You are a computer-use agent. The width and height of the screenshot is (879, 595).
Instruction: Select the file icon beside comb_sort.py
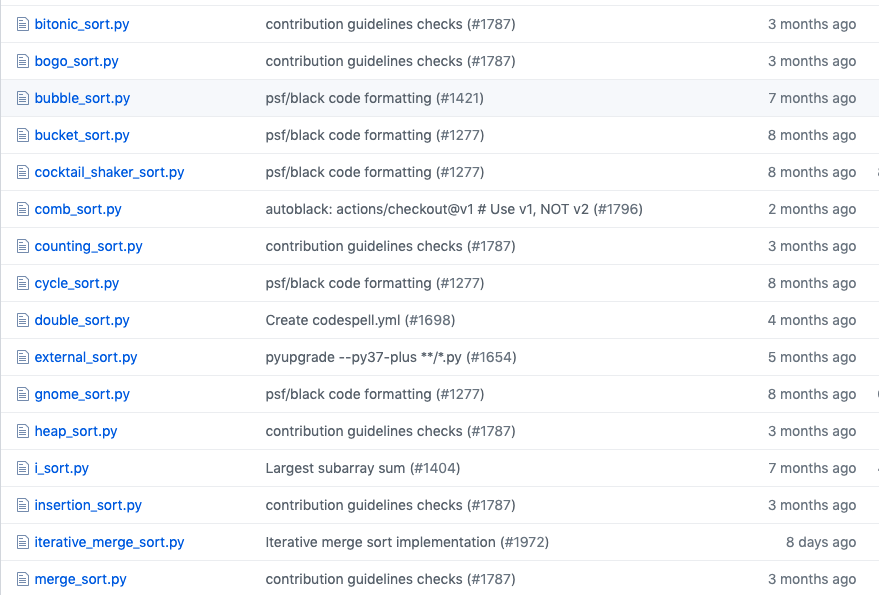[x=22, y=209]
